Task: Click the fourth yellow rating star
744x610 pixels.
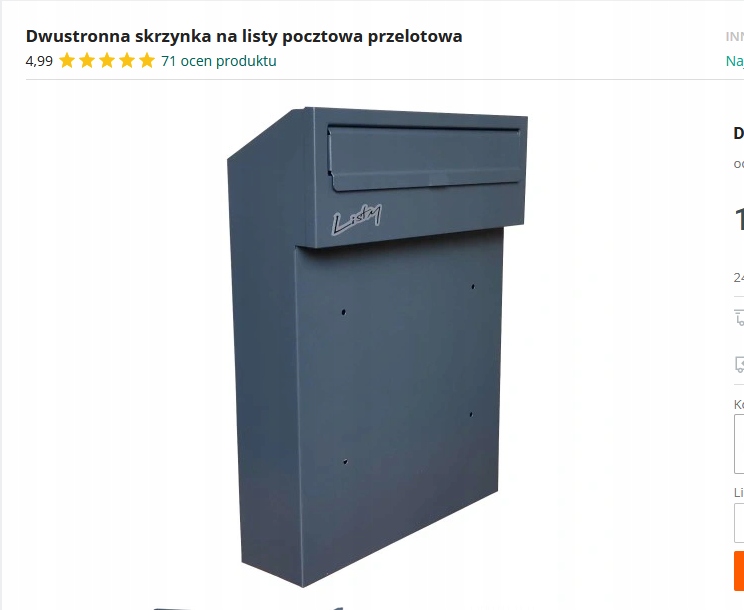Action: pos(127,61)
